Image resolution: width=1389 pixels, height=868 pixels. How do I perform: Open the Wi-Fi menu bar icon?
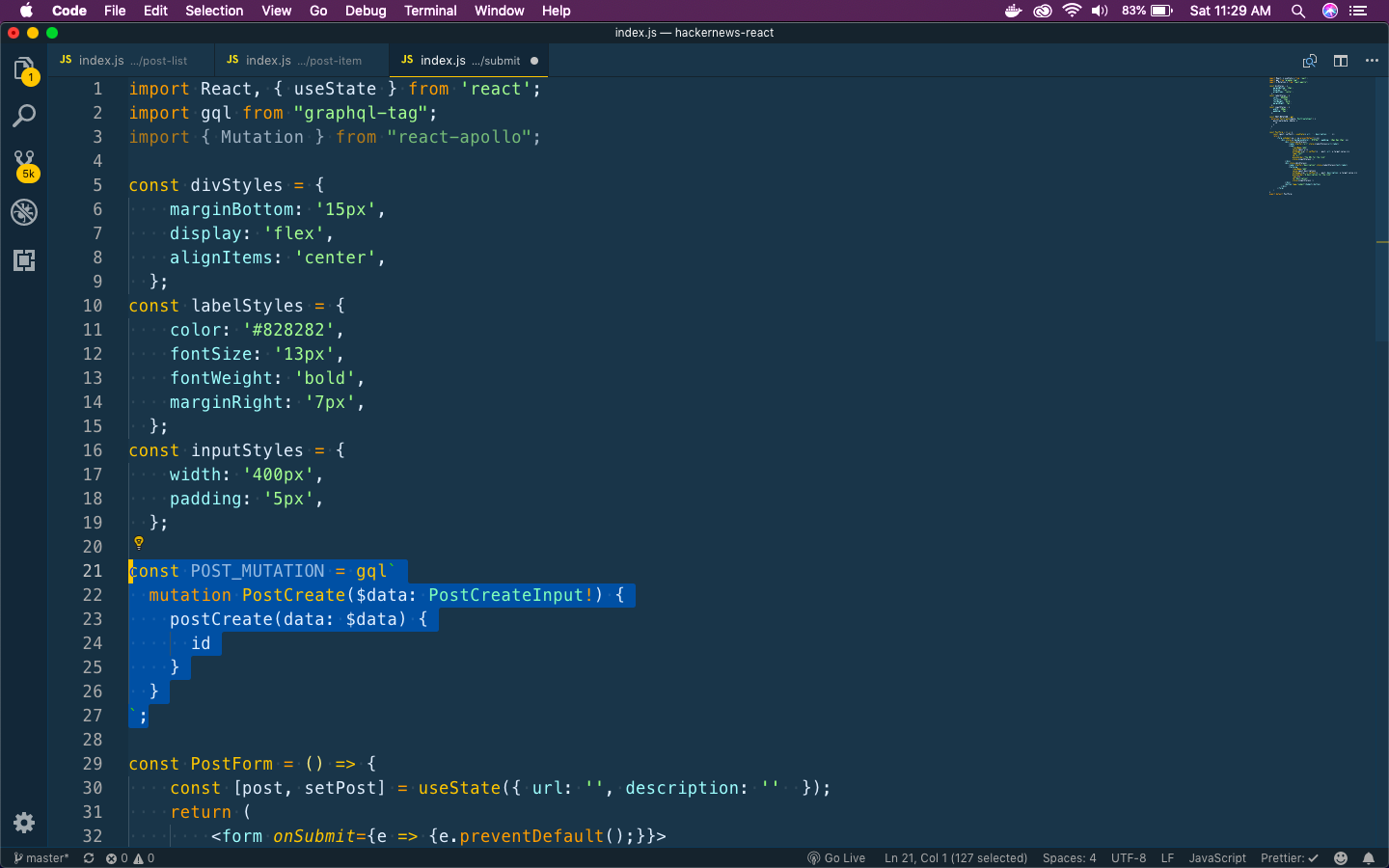(1072, 11)
